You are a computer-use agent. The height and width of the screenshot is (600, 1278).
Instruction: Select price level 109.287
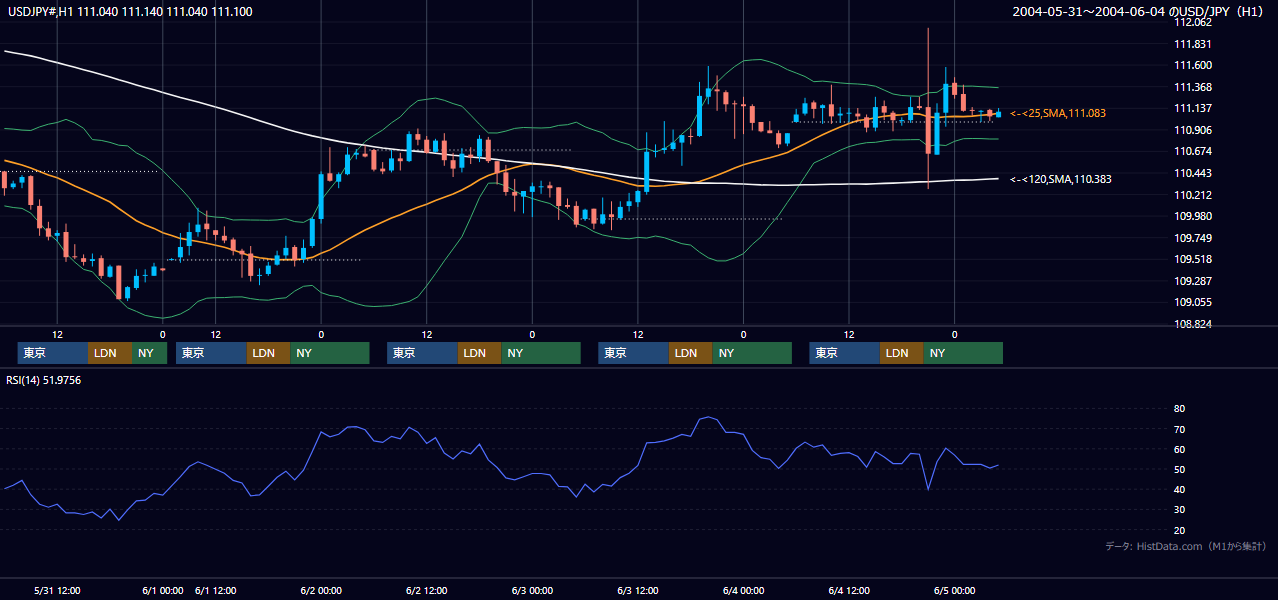coord(1193,281)
